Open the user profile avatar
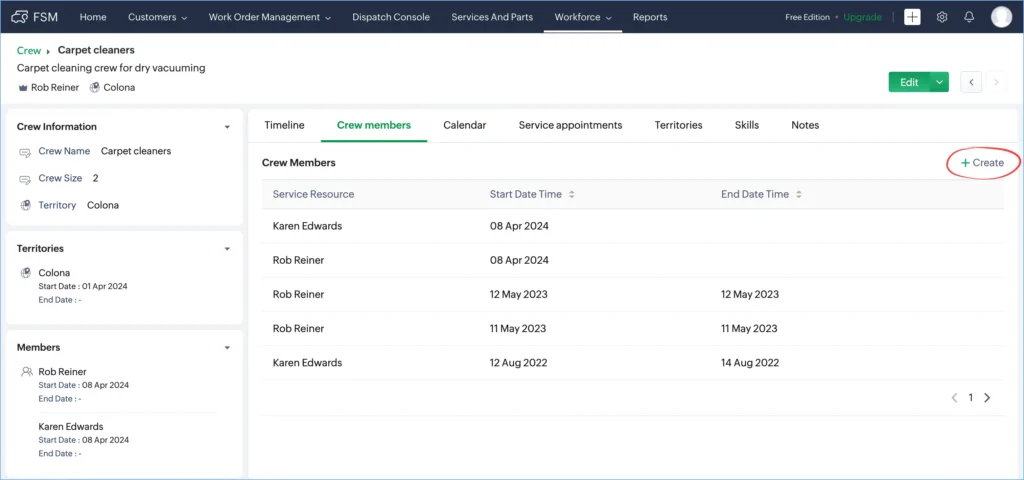Screen dimensions: 1024x480 click(x=1001, y=17)
